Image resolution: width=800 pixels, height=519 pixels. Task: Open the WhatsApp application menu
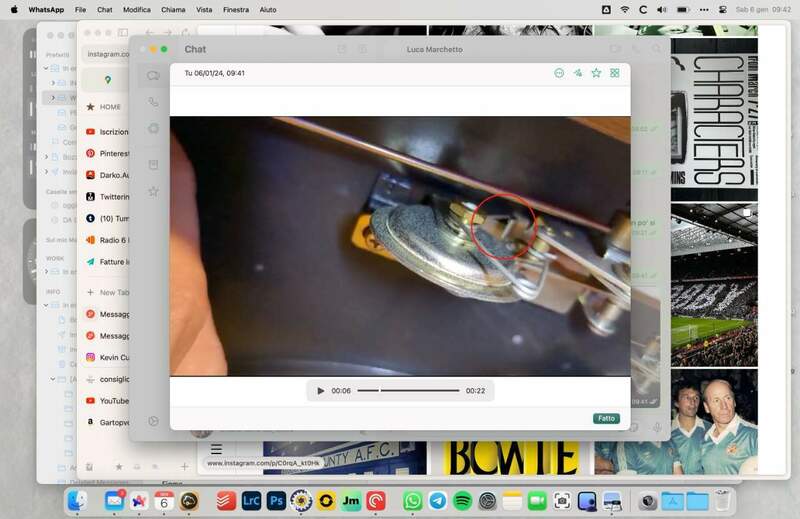click(x=46, y=10)
